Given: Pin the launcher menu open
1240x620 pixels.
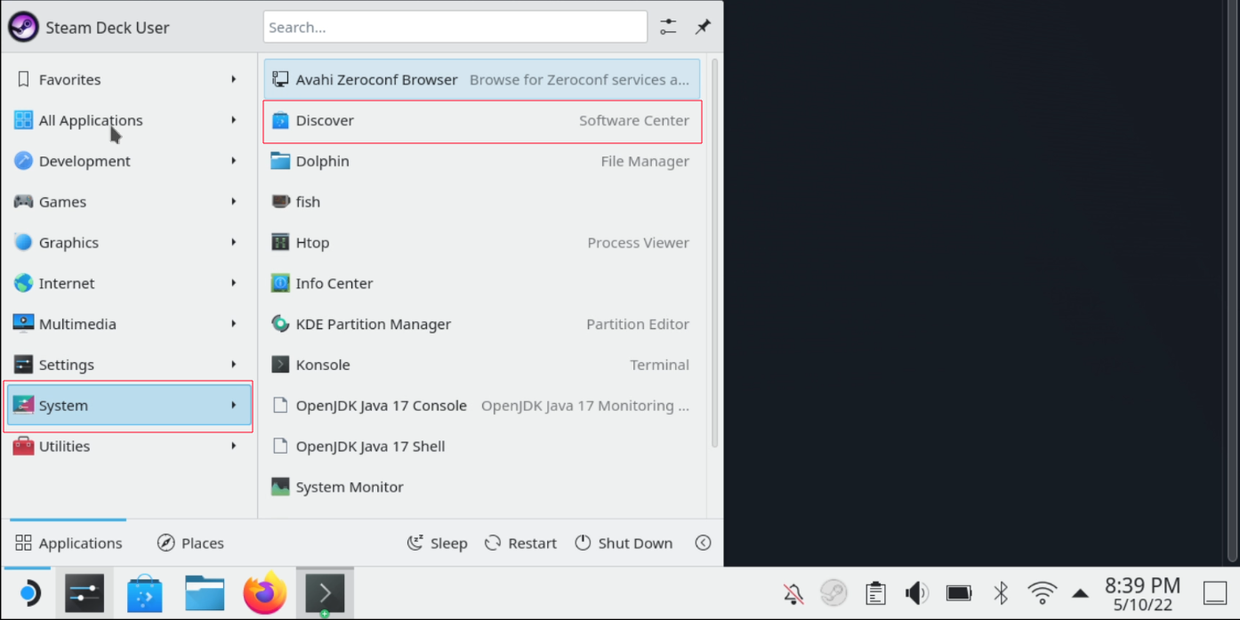Looking at the screenshot, I should (x=703, y=27).
